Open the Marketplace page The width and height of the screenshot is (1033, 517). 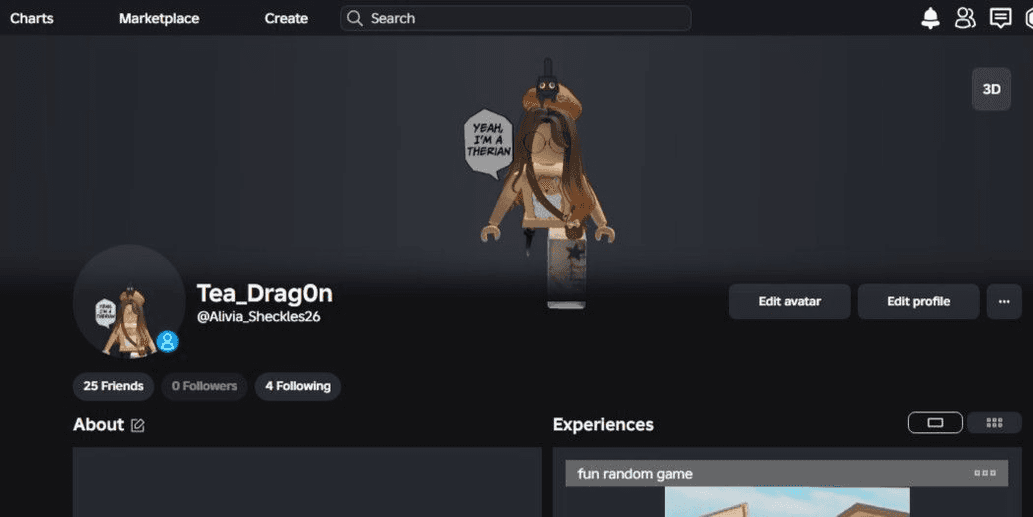159,18
